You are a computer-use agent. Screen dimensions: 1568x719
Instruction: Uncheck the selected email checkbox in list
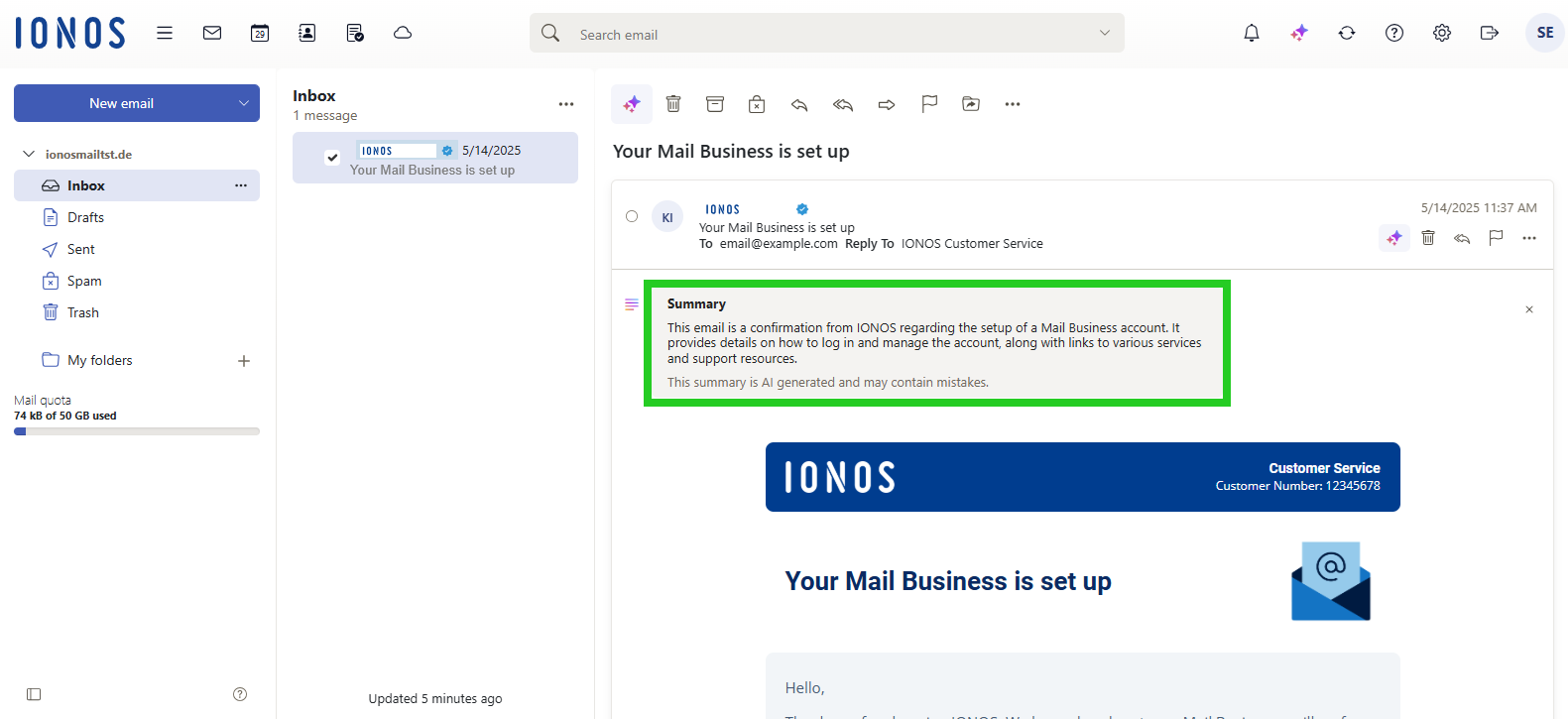coord(332,157)
